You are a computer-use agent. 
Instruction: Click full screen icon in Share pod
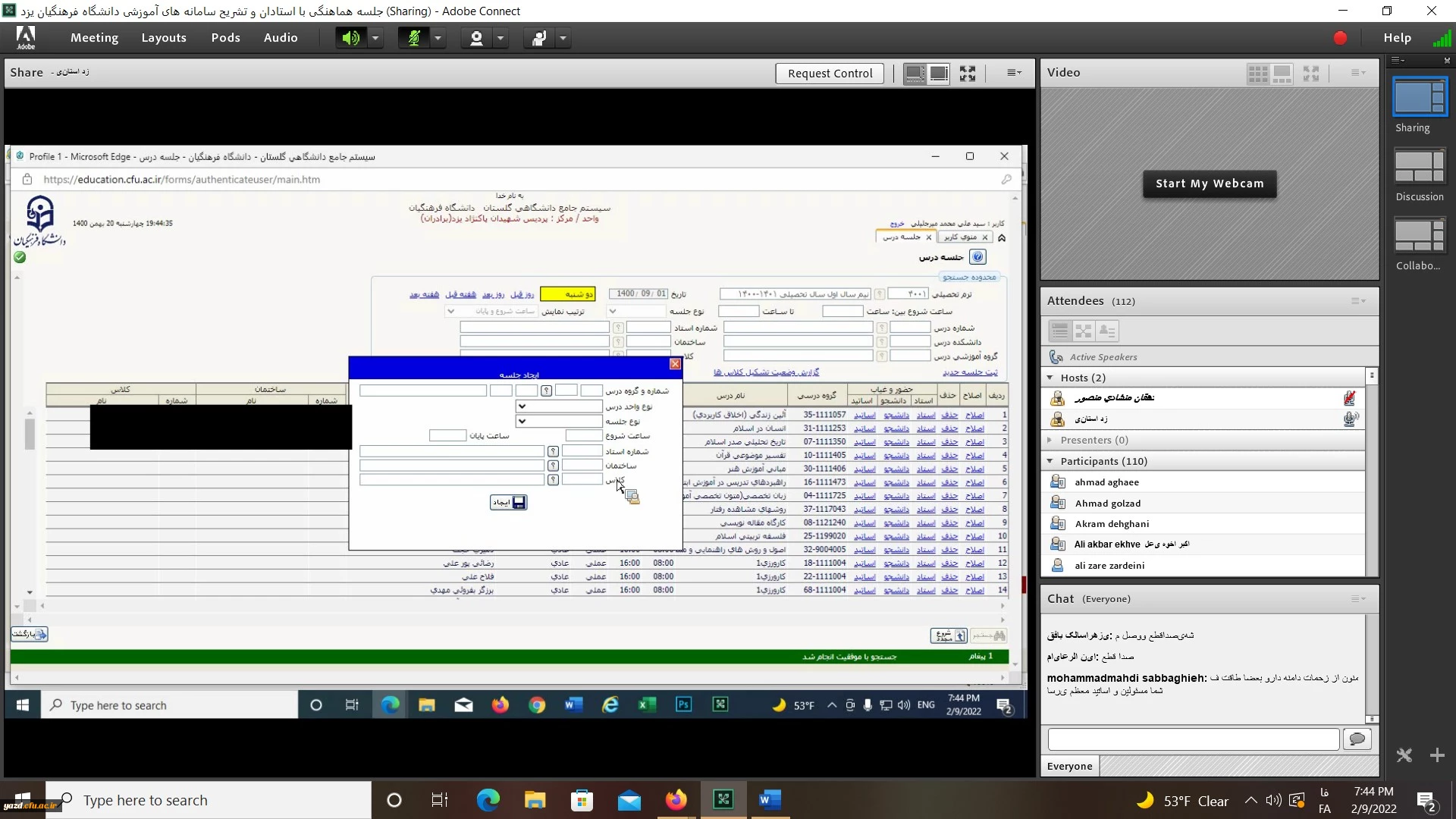[x=967, y=74]
